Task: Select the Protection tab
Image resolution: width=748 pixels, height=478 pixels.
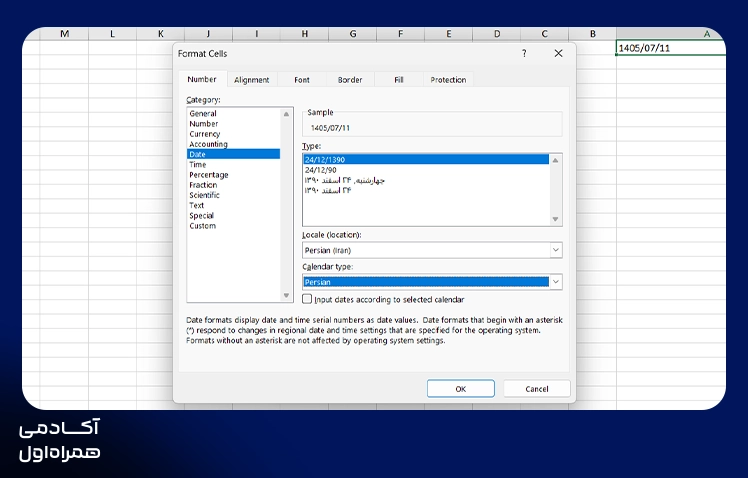Action: coord(448,80)
